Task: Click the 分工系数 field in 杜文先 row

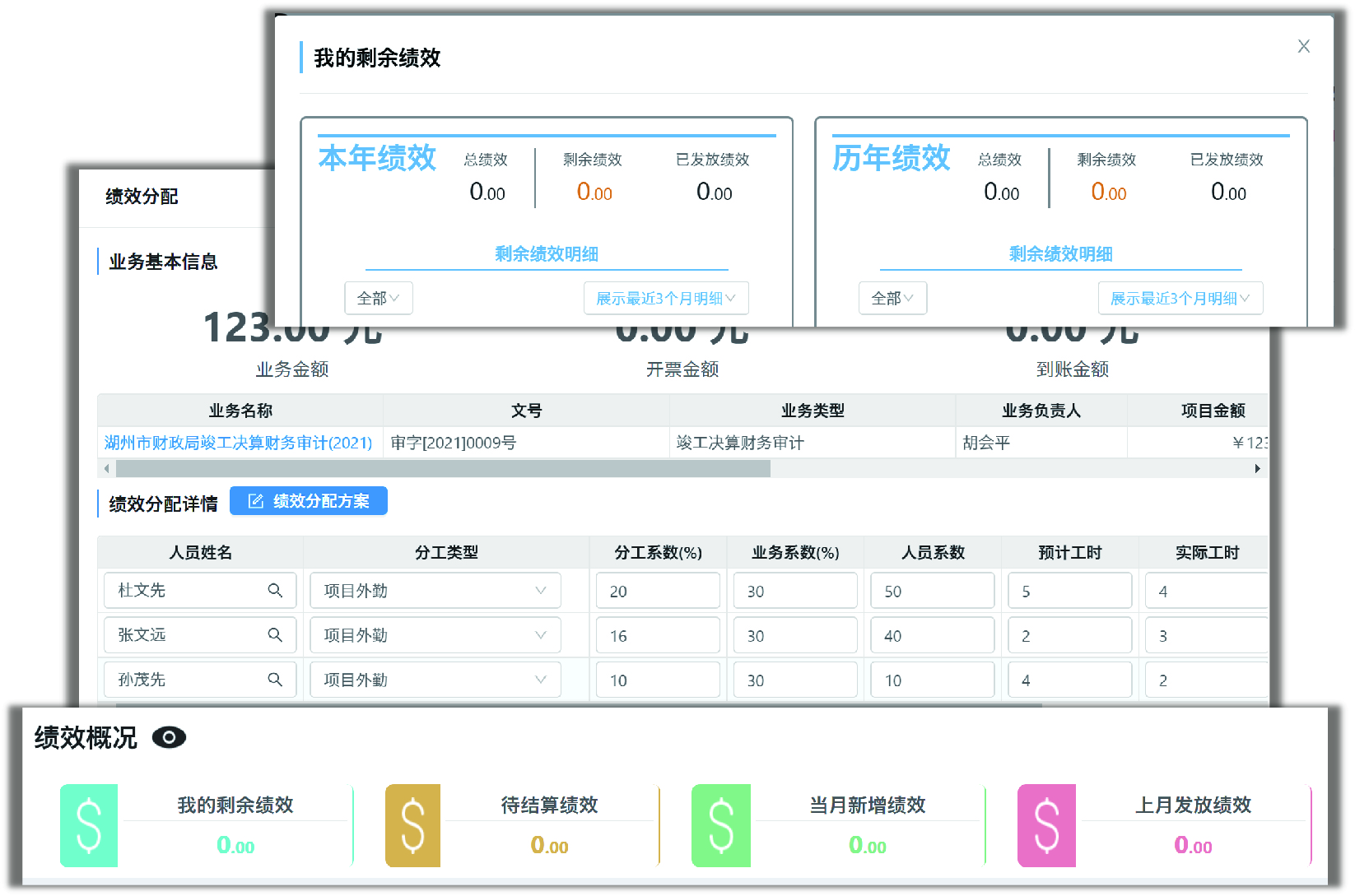Action: point(658,592)
